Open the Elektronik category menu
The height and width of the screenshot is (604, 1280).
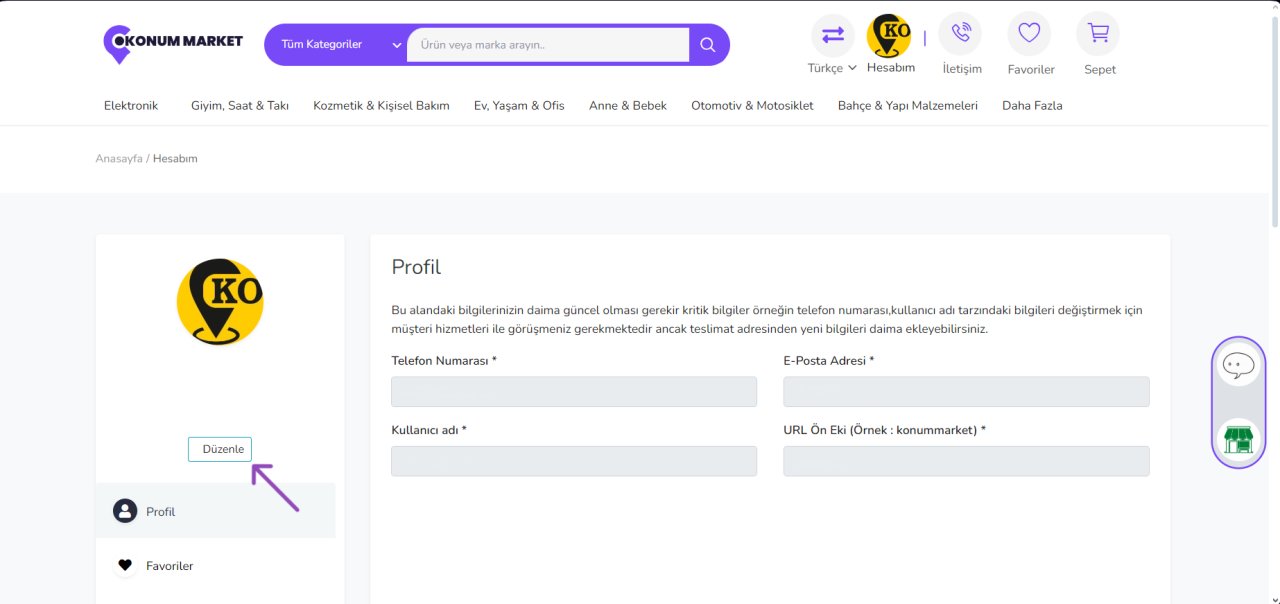coord(131,105)
